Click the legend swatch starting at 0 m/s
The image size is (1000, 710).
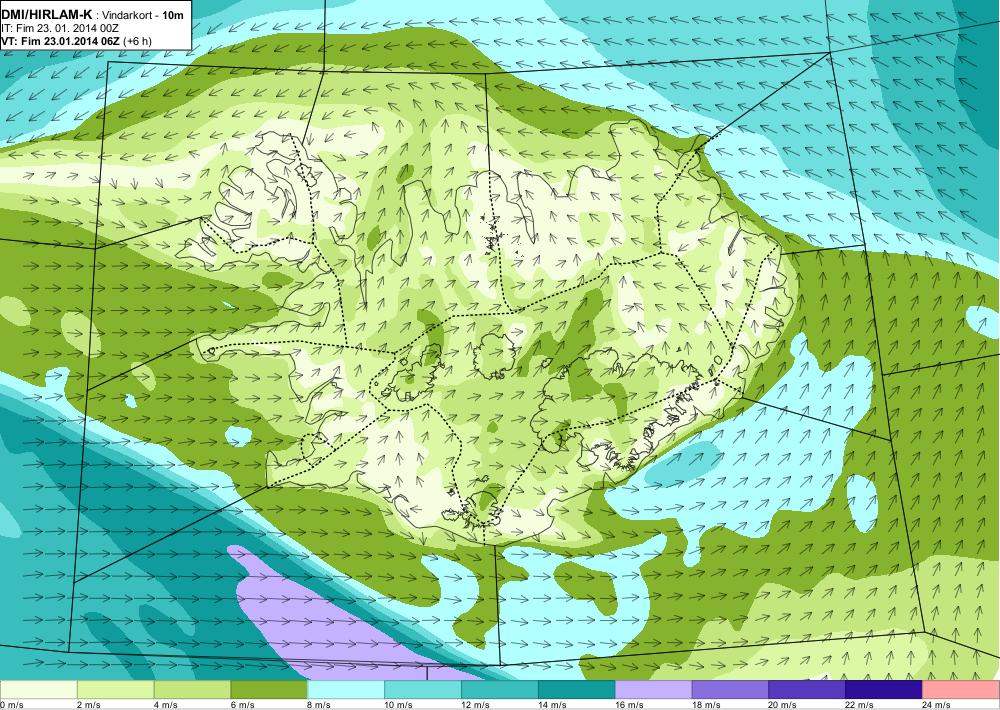click(x=38, y=690)
